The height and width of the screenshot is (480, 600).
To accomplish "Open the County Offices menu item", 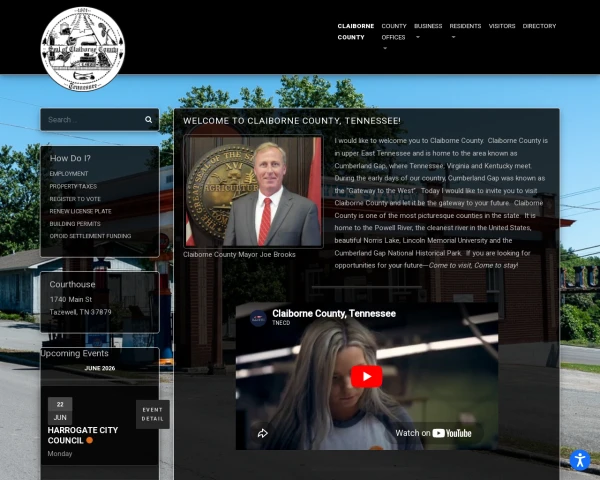I will [x=394, y=31].
